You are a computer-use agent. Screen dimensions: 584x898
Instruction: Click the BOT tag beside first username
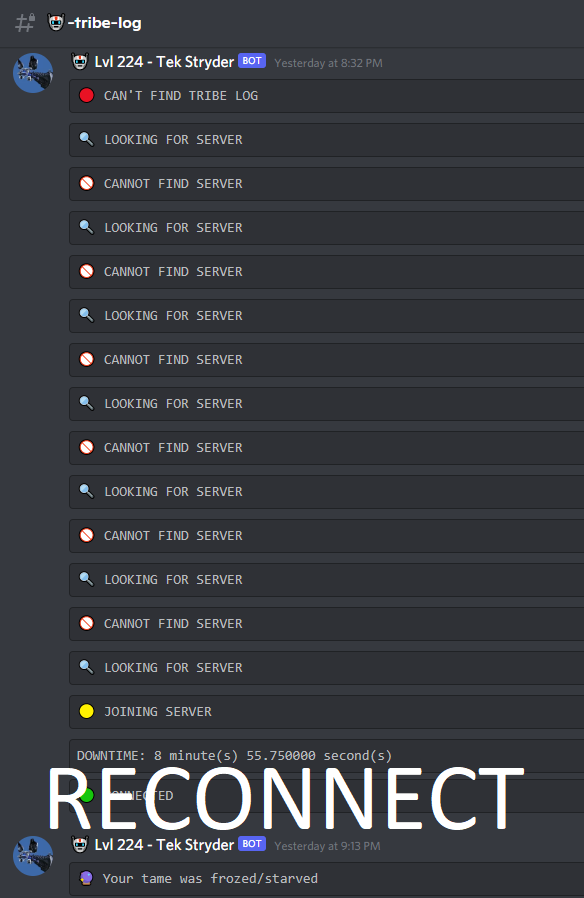pyautogui.click(x=252, y=61)
